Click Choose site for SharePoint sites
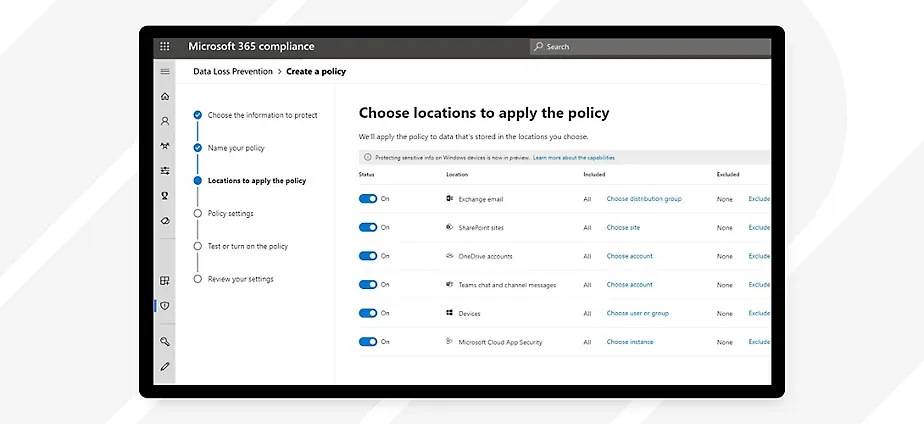This screenshot has width=924, height=424. point(623,227)
